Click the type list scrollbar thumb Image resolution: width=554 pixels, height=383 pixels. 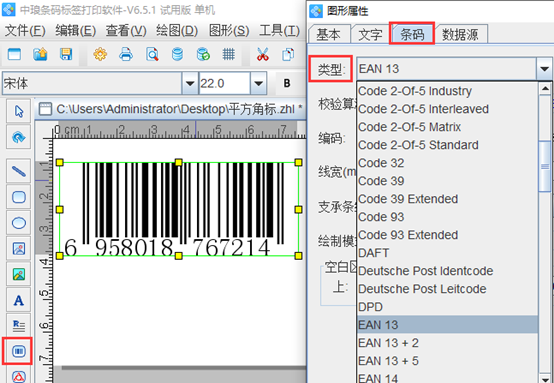point(545,166)
